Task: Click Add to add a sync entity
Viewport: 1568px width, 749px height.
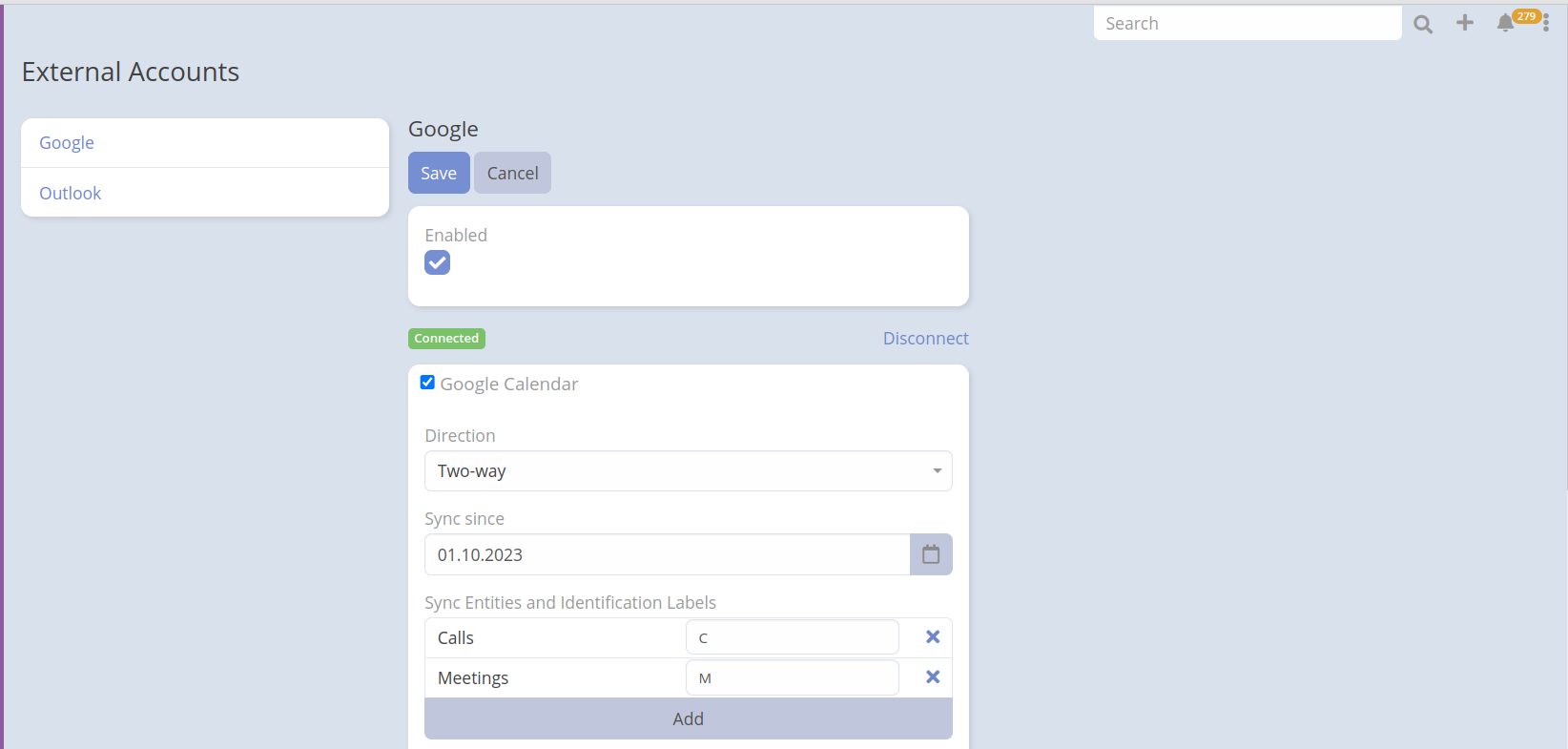Action: pyautogui.click(x=688, y=719)
